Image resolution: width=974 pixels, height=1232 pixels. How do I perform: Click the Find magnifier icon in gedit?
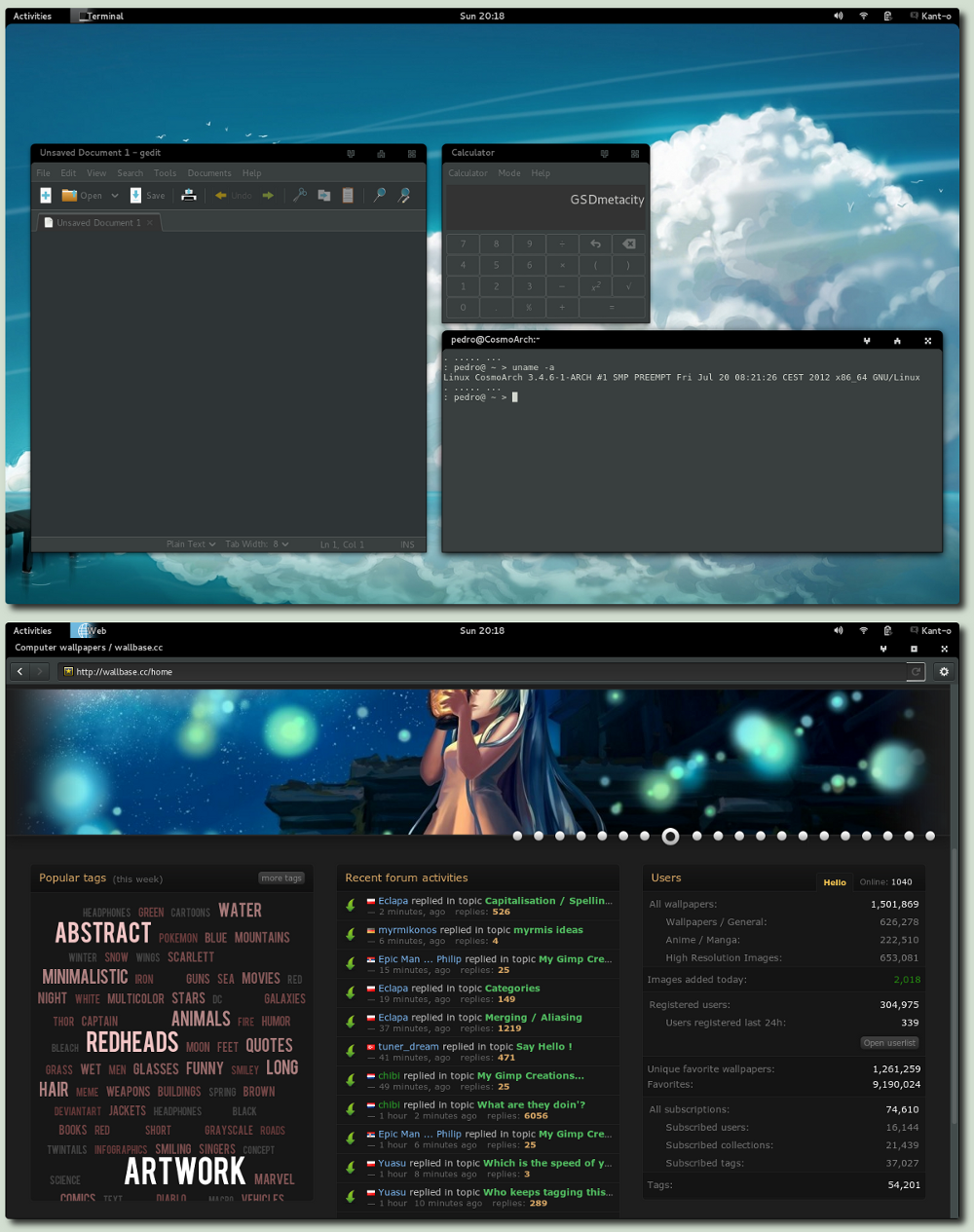point(380,195)
